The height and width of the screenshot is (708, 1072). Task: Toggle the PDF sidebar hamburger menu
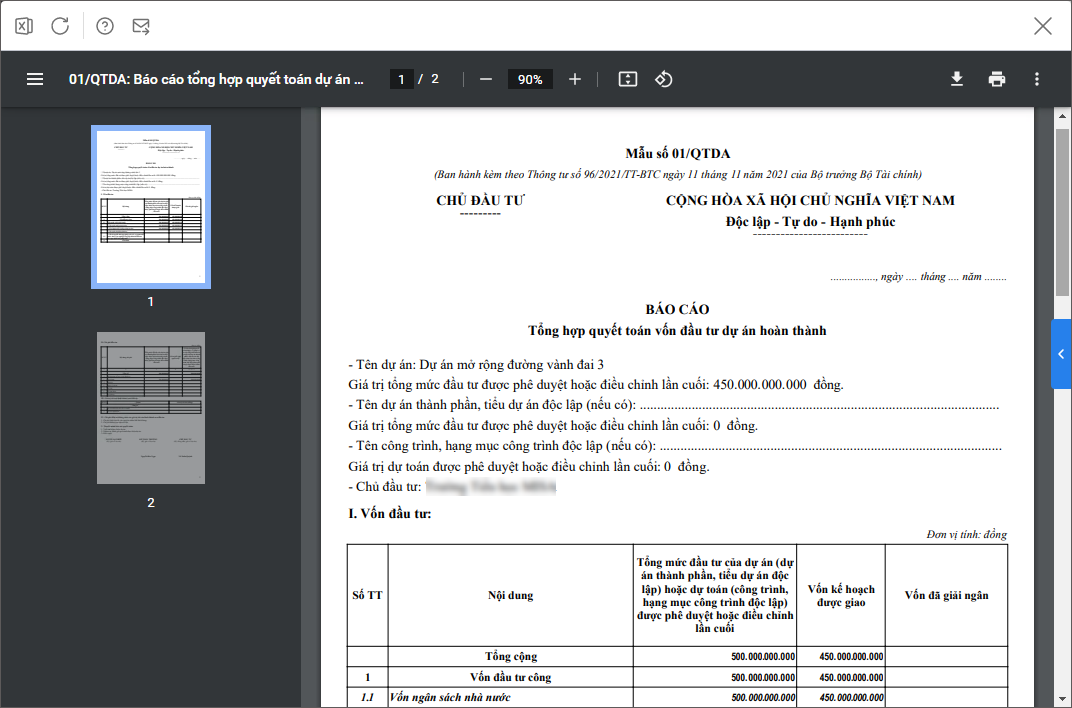click(x=35, y=79)
